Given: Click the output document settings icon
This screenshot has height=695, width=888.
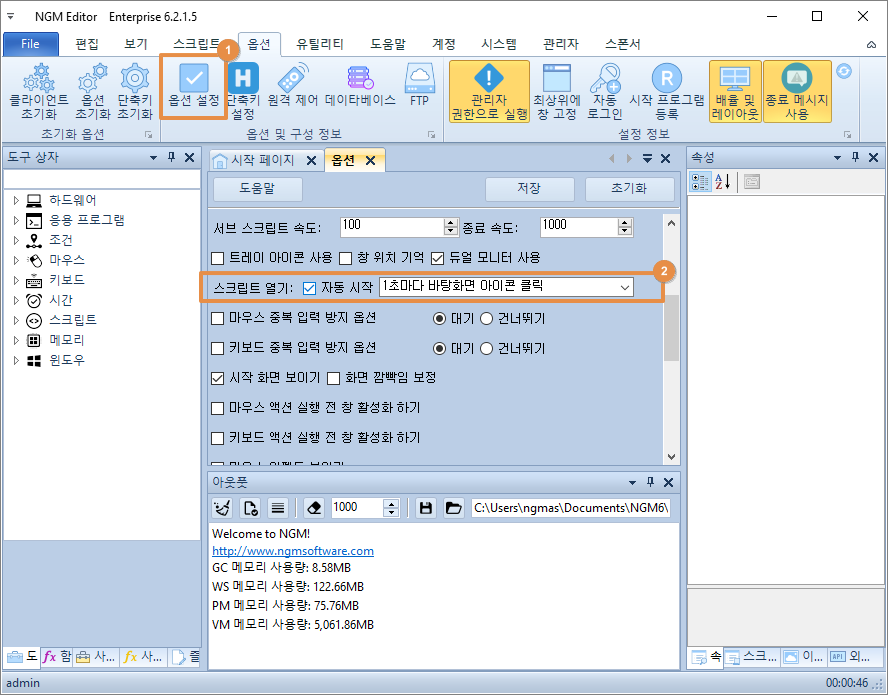Looking at the screenshot, I should point(250,508).
